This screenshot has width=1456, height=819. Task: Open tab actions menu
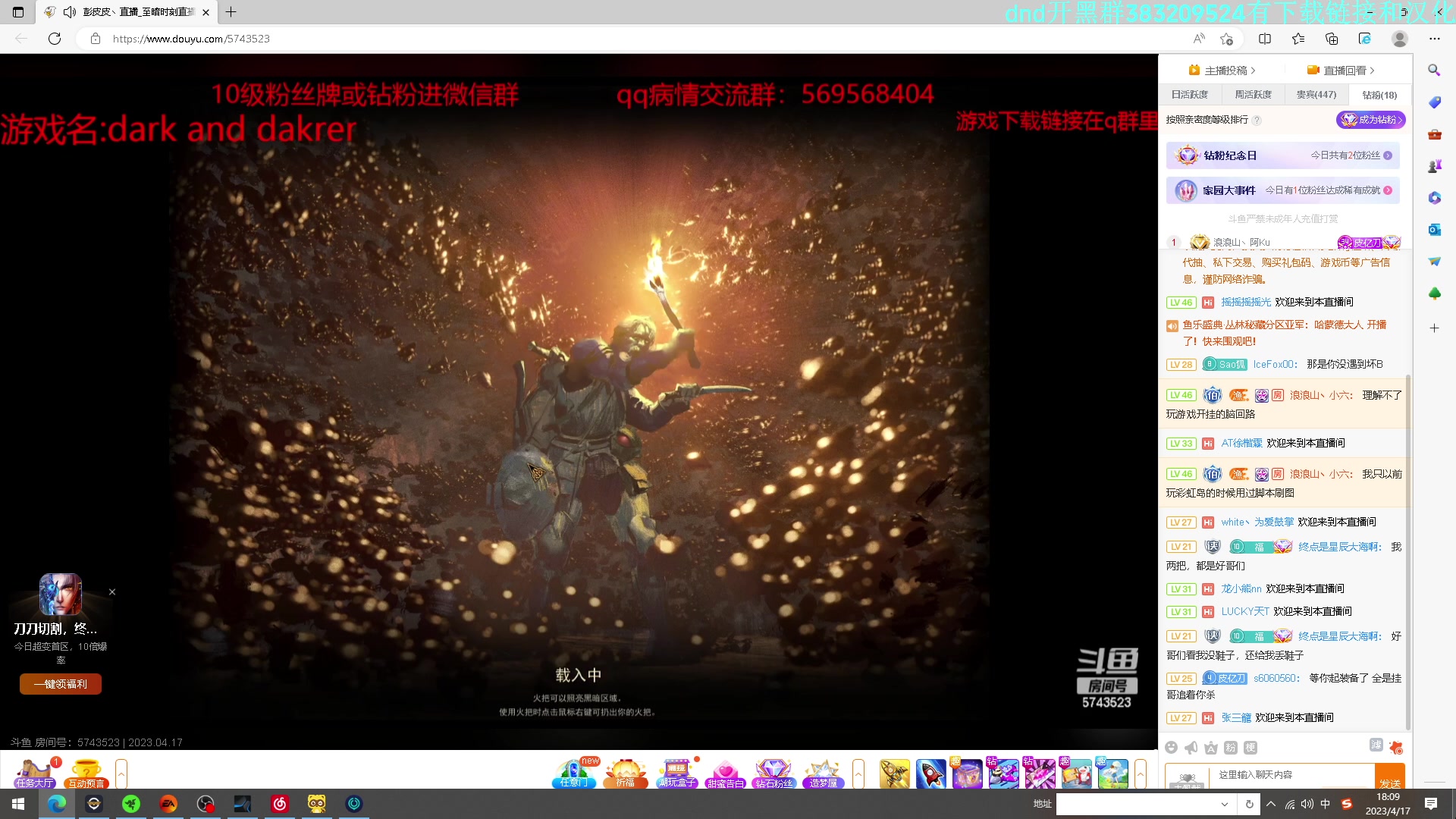[x=18, y=12]
